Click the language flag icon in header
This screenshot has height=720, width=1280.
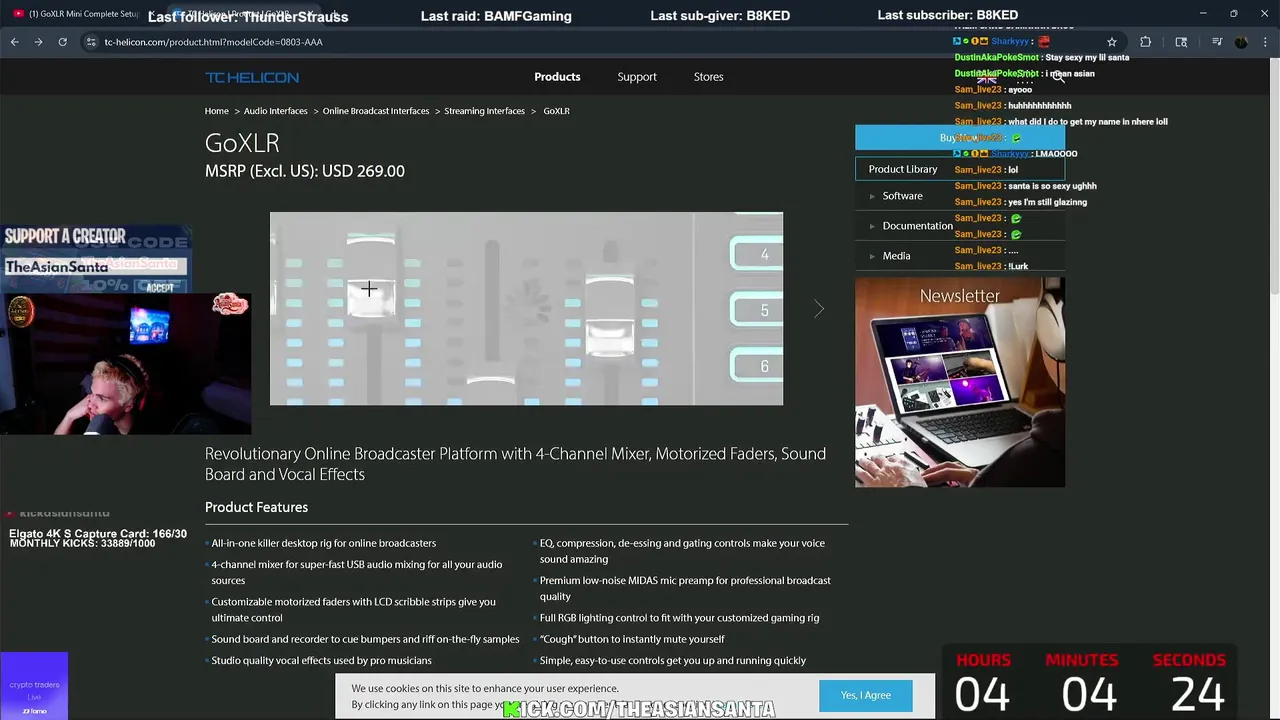986,78
